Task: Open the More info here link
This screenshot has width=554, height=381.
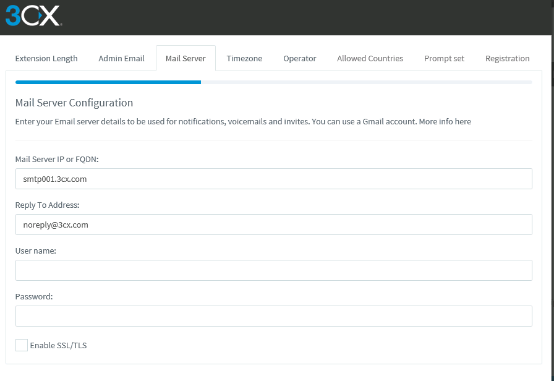Action: (x=445, y=122)
